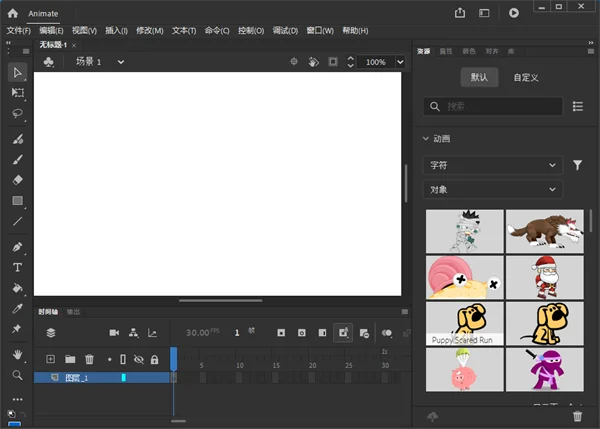The height and width of the screenshot is (429, 600).
Task: Click the center stage icon
Action: [294, 61]
